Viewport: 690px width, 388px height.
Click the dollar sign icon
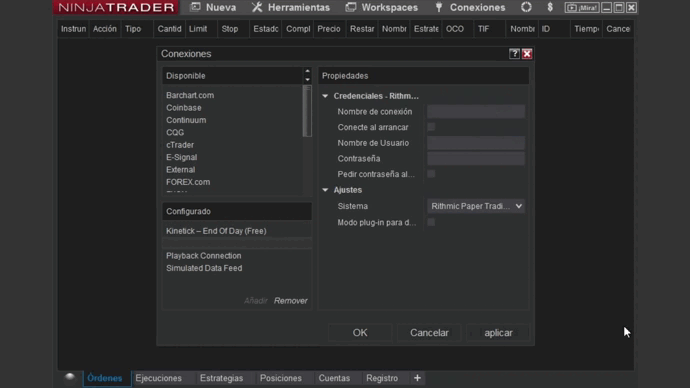[x=550, y=7]
